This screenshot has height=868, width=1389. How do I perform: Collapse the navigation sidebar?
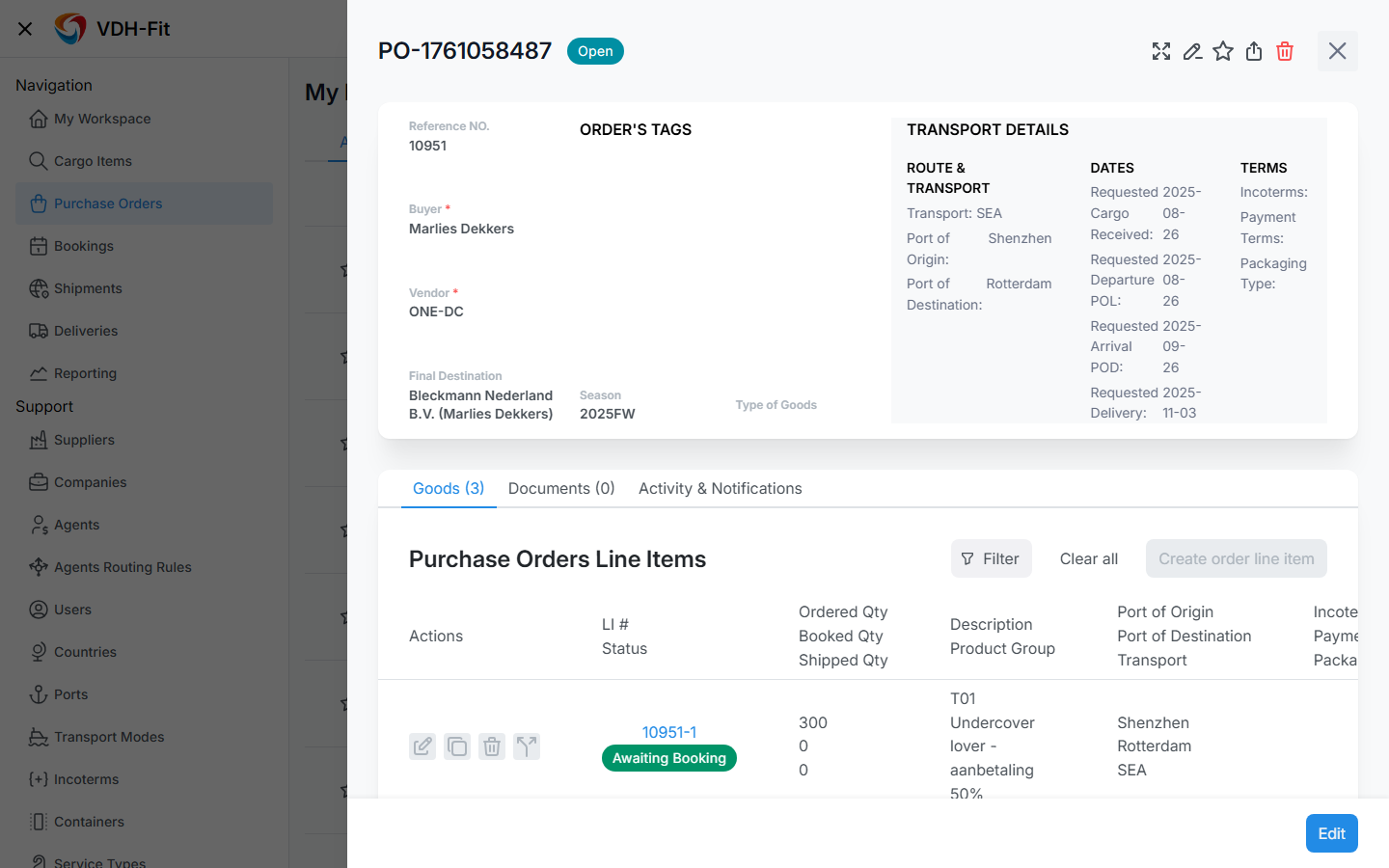[25, 28]
